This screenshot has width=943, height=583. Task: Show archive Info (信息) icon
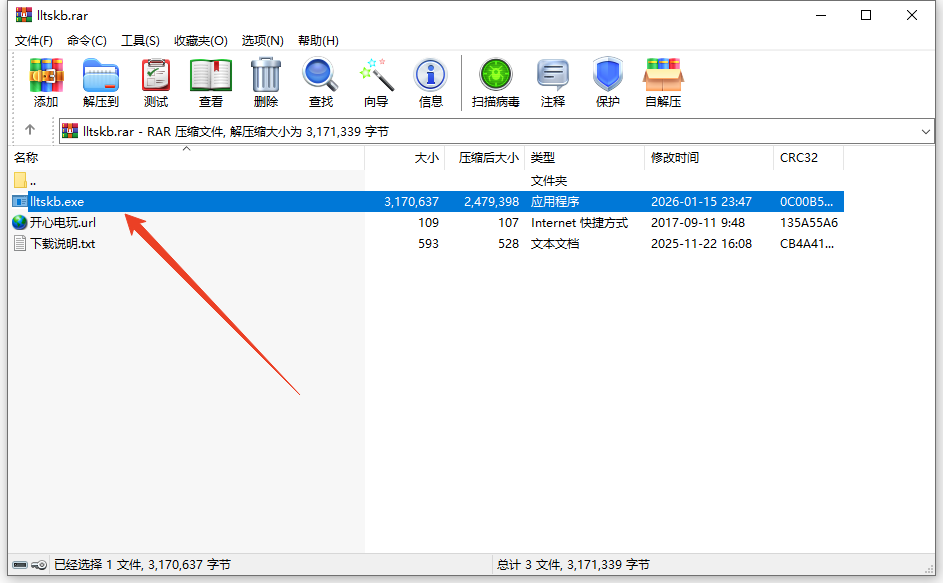(431, 75)
